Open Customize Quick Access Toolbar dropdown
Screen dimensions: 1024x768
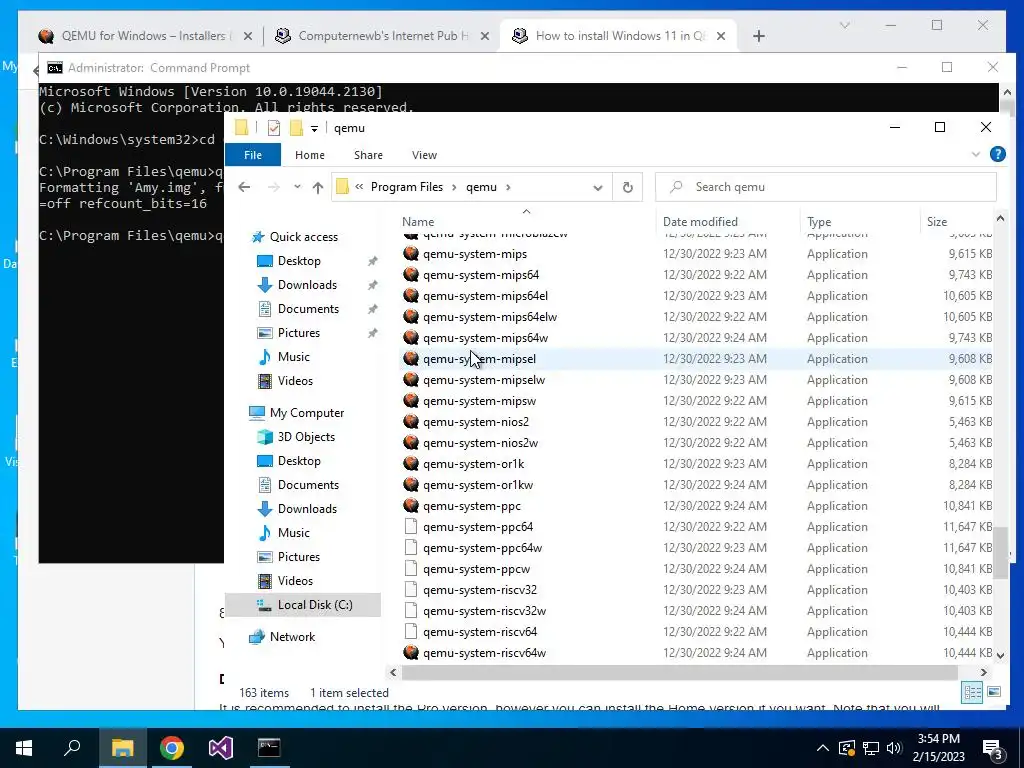click(314, 129)
